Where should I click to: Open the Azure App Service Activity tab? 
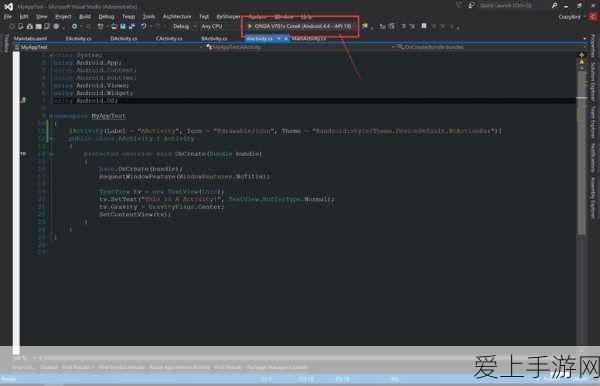[x=179, y=367]
